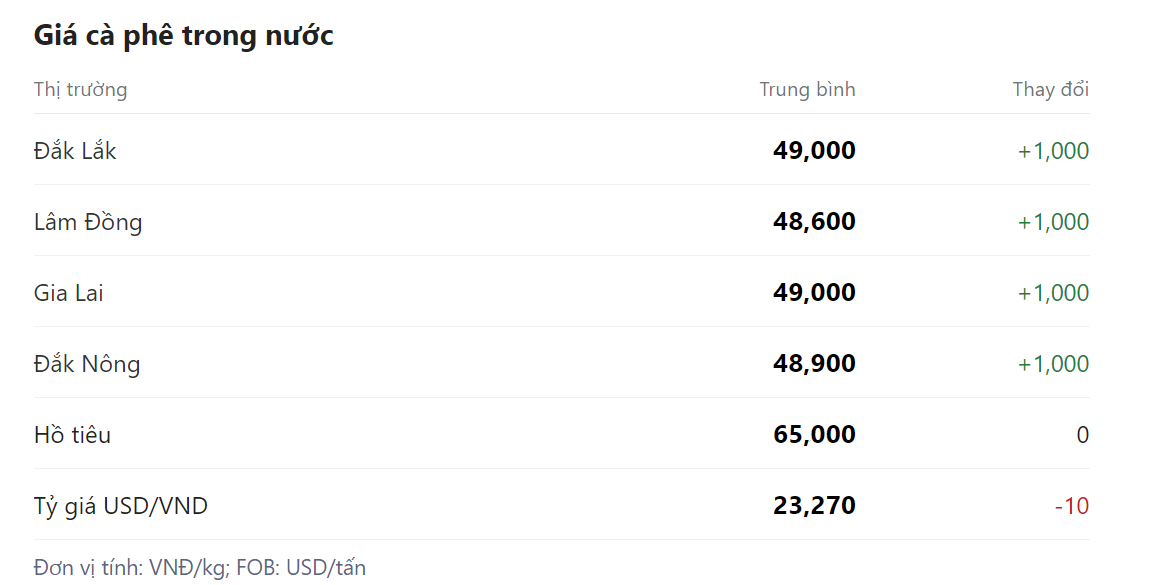
Task: Click the 'Trung bình' column header
Action: click(807, 90)
